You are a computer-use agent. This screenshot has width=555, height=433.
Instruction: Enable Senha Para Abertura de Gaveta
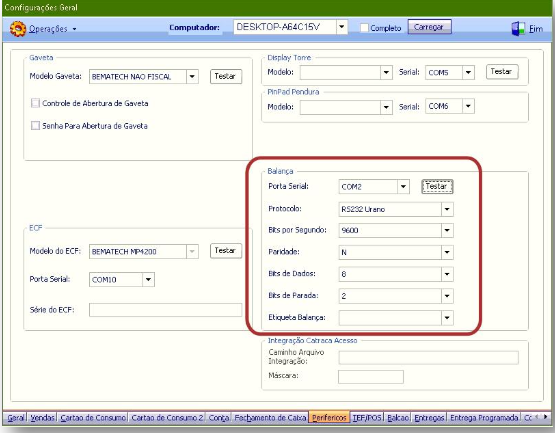[35, 126]
